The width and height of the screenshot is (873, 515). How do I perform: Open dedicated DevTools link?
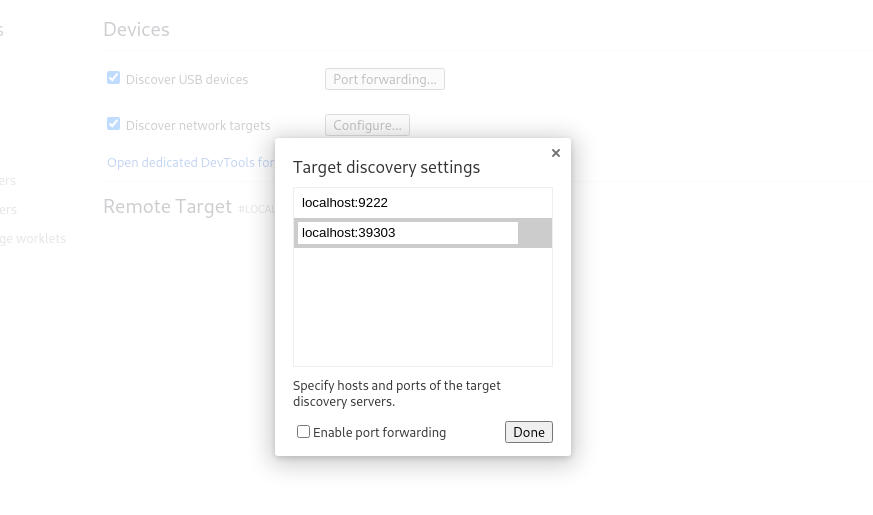click(191, 163)
